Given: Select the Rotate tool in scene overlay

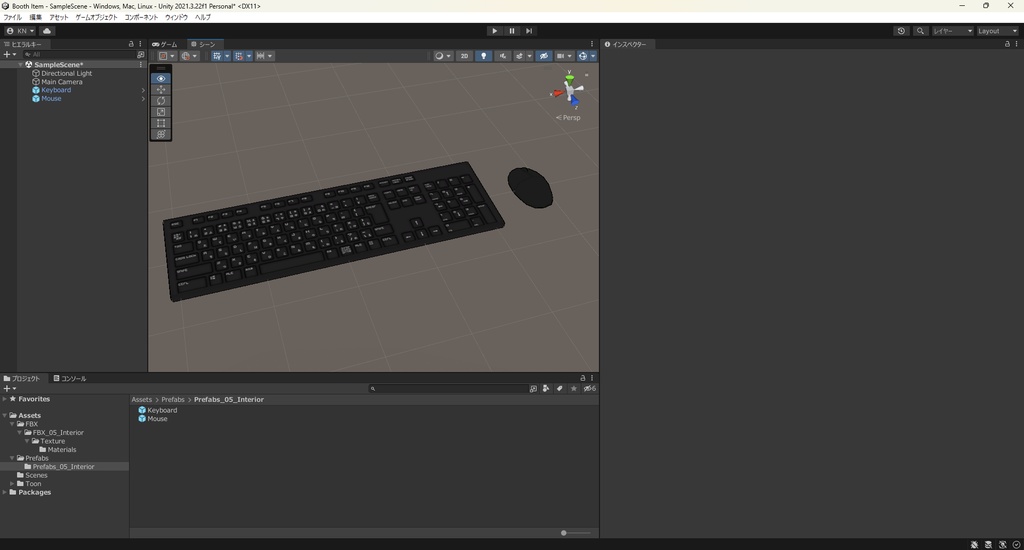Looking at the screenshot, I should pyautogui.click(x=161, y=101).
